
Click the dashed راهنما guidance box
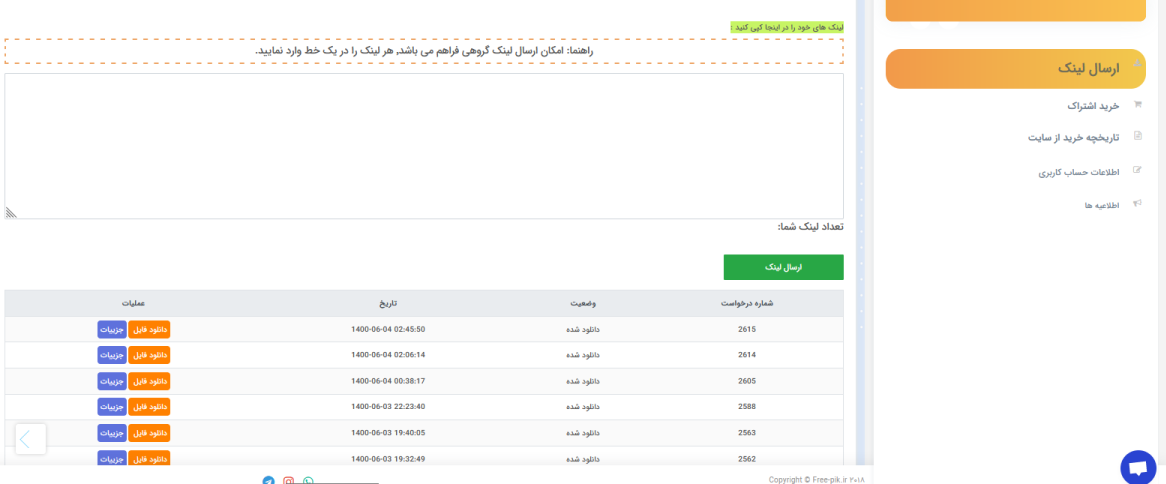[x=424, y=51]
